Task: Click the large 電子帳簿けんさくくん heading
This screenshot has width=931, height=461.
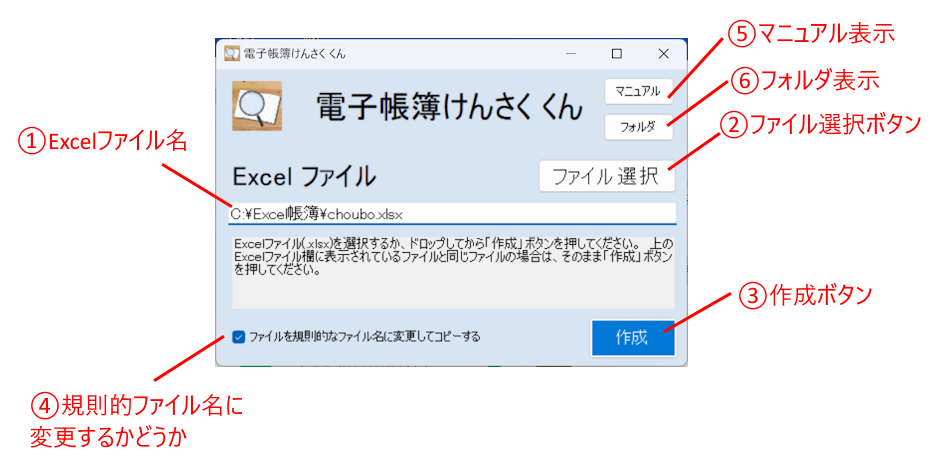Action: coord(449,107)
